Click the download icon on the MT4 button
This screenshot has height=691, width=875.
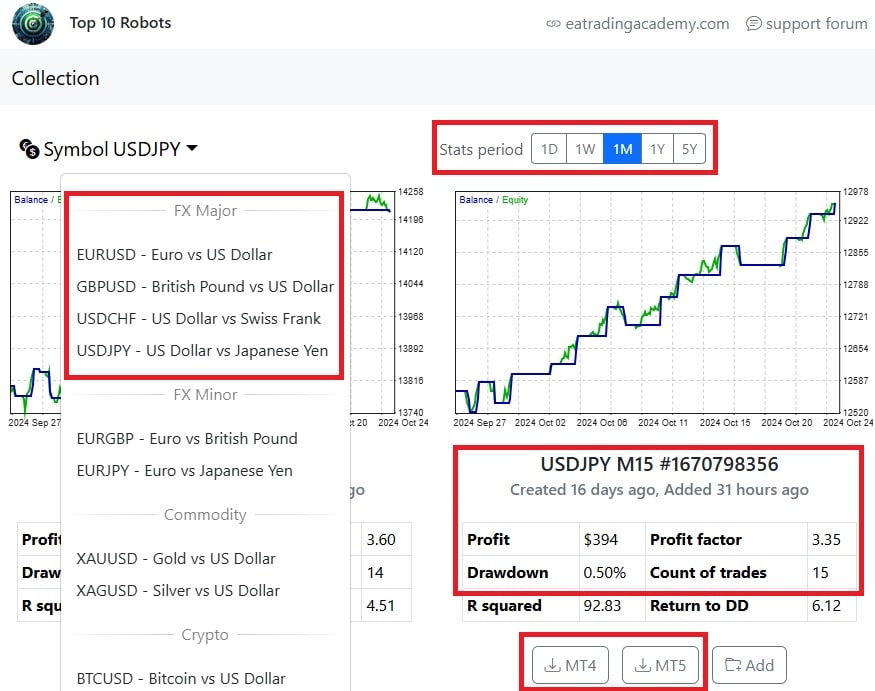coord(554,665)
